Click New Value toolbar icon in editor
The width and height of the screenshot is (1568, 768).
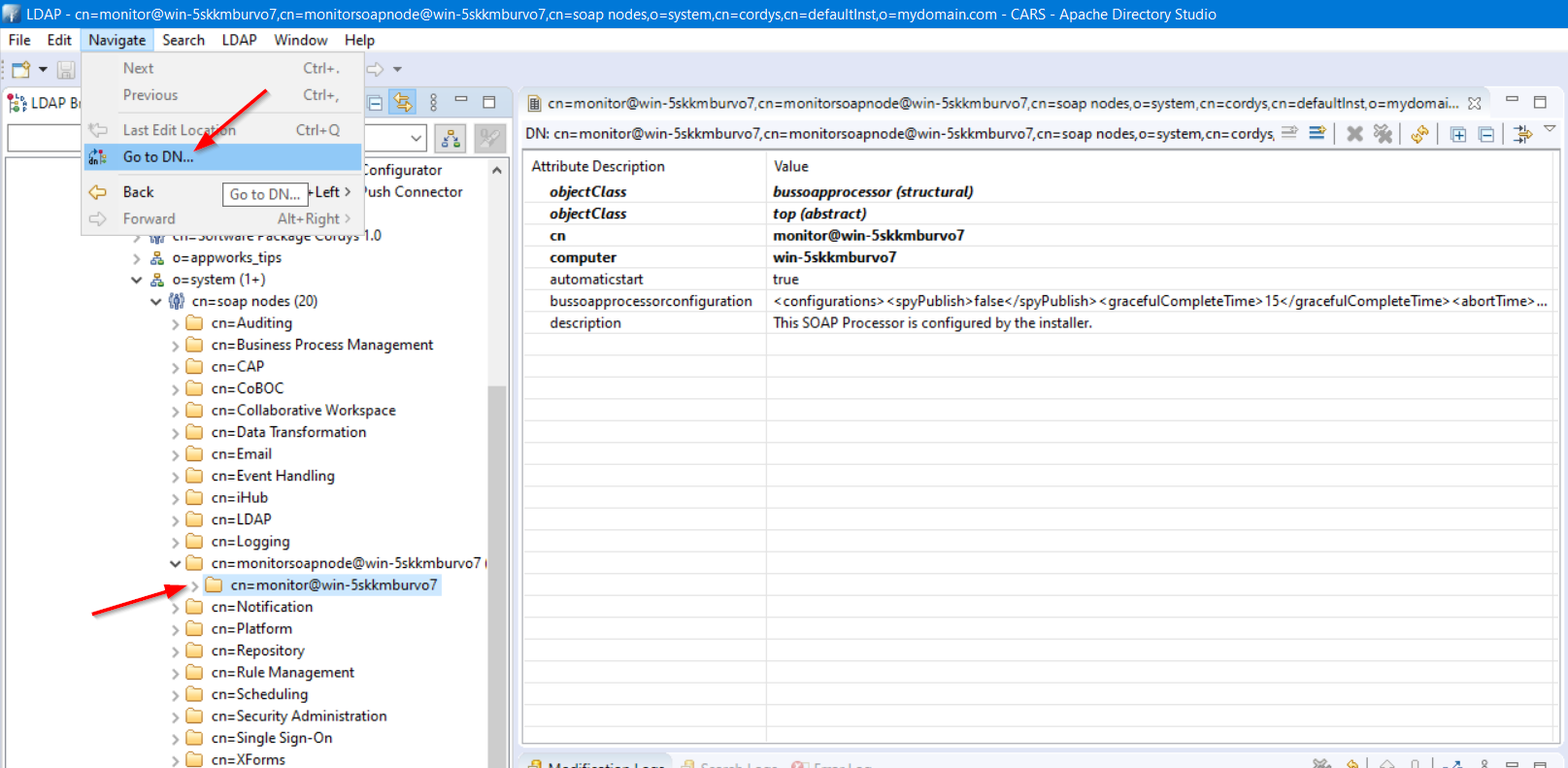pyautogui.click(x=1289, y=133)
